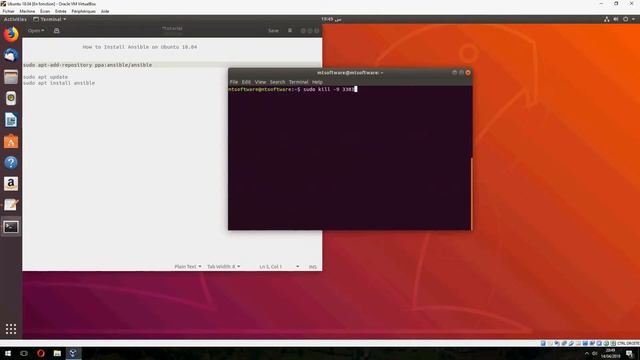
Task: Click Windows taskbar clock and date
Action: 610,353
